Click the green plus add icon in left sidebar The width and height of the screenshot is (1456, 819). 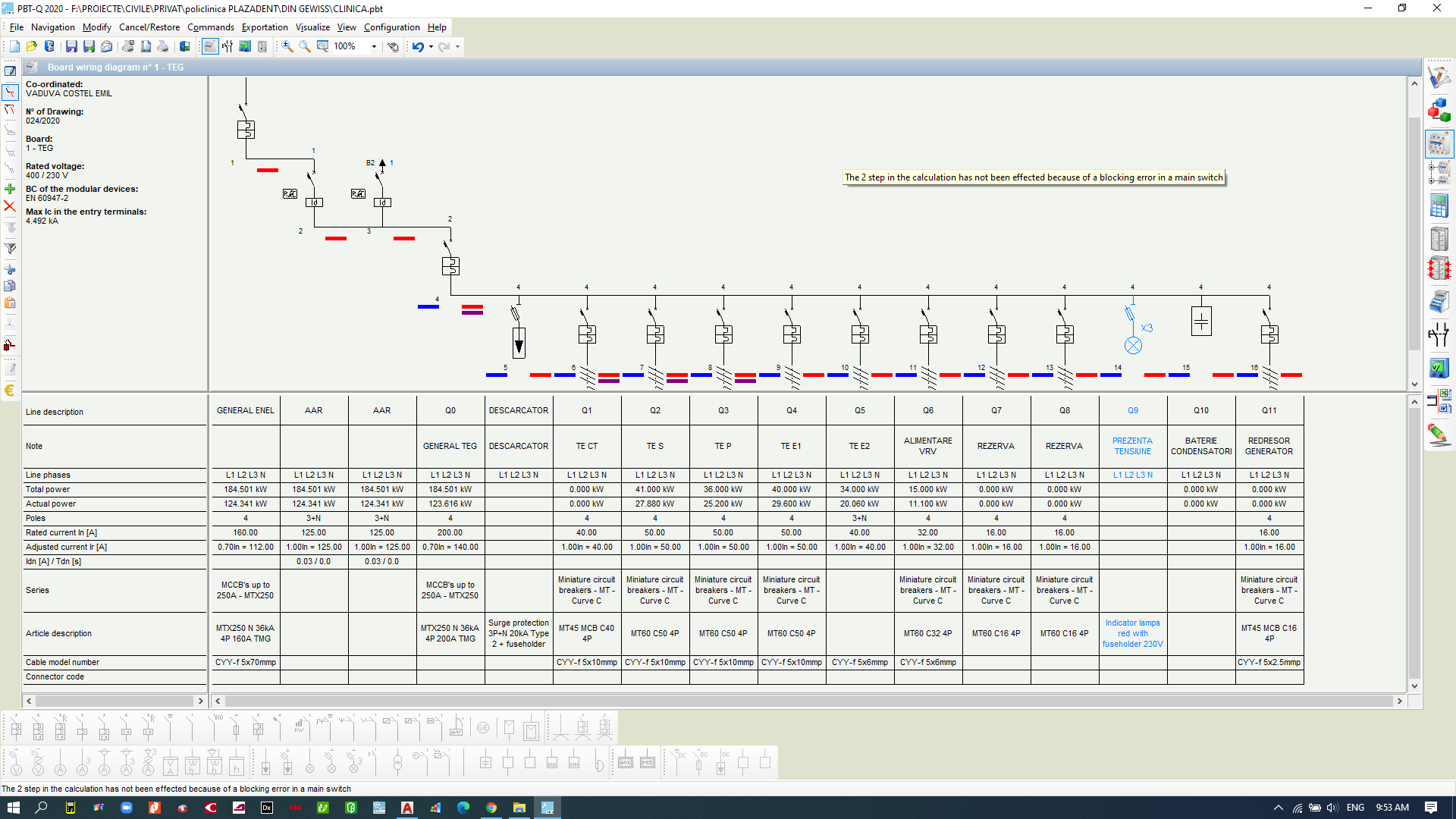coord(10,189)
